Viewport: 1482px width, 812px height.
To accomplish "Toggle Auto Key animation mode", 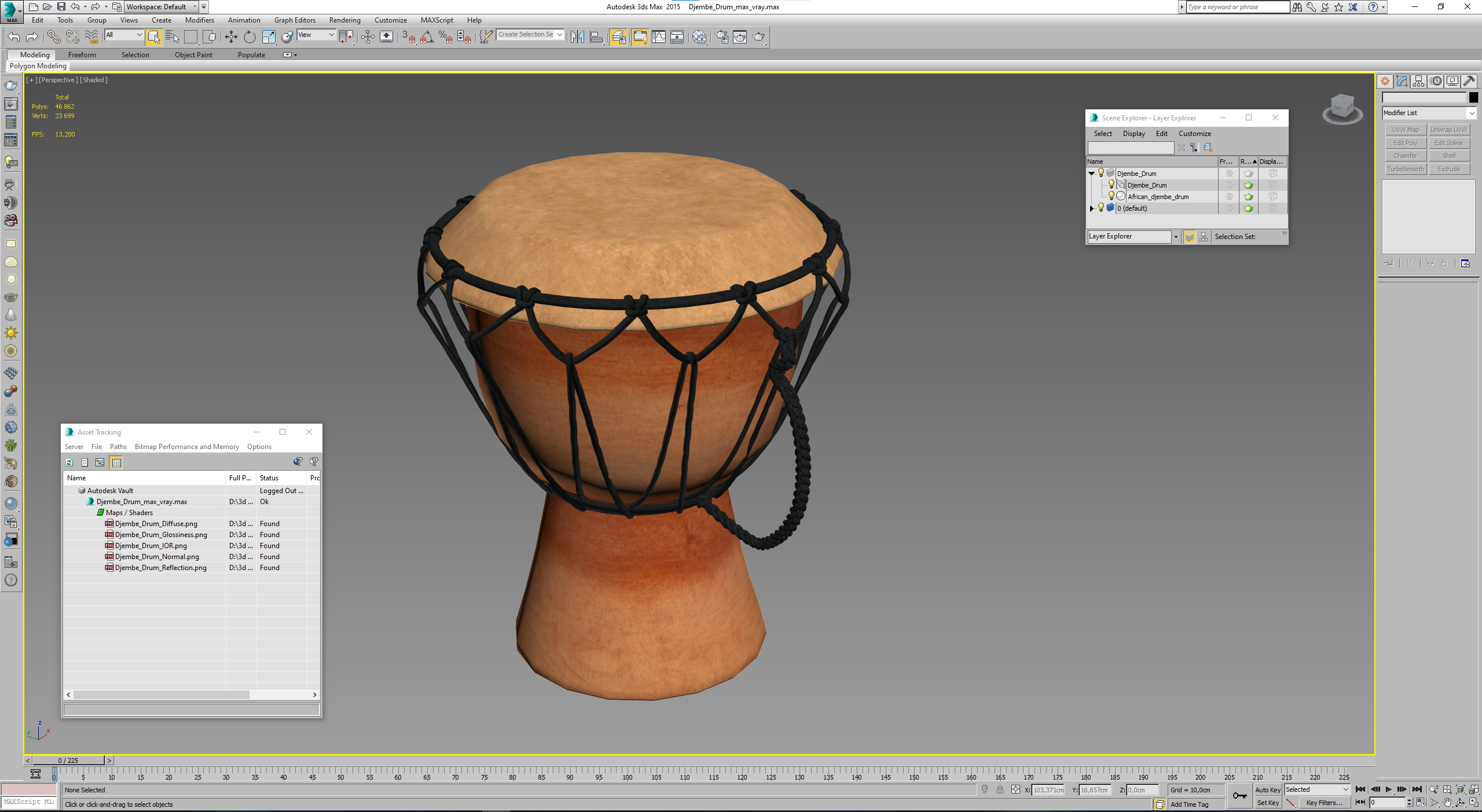I will (x=1267, y=789).
